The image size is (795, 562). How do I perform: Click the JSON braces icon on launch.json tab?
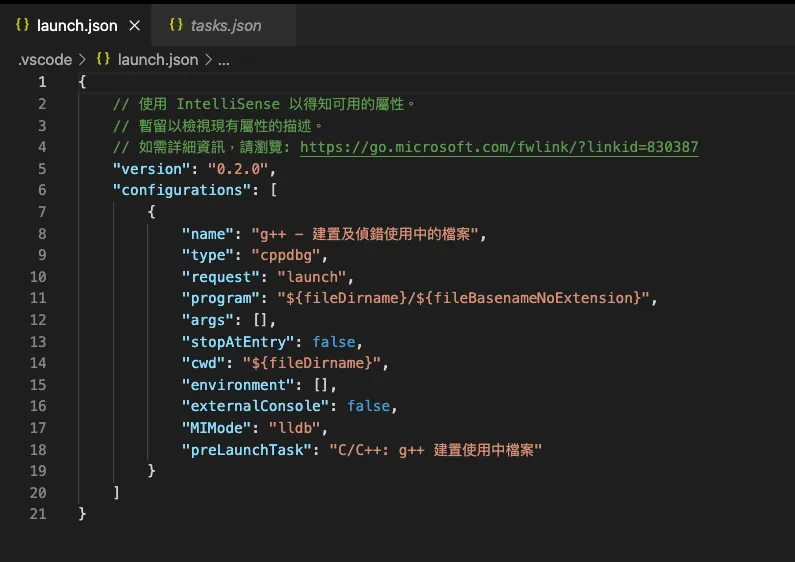pyautogui.click(x=22, y=25)
